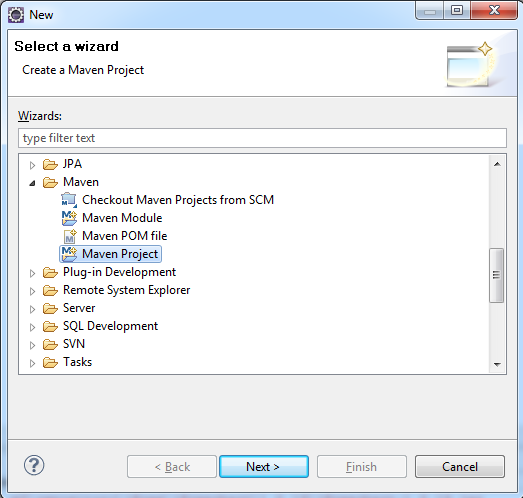Expand the SVN category
Image resolution: width=523 pixels, height=498 pixels.
32,345
